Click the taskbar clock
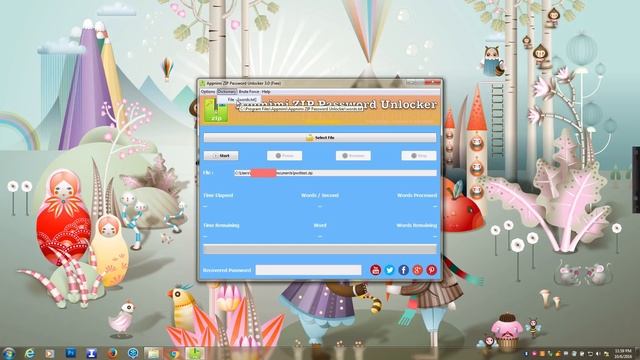 click(623, 353)
